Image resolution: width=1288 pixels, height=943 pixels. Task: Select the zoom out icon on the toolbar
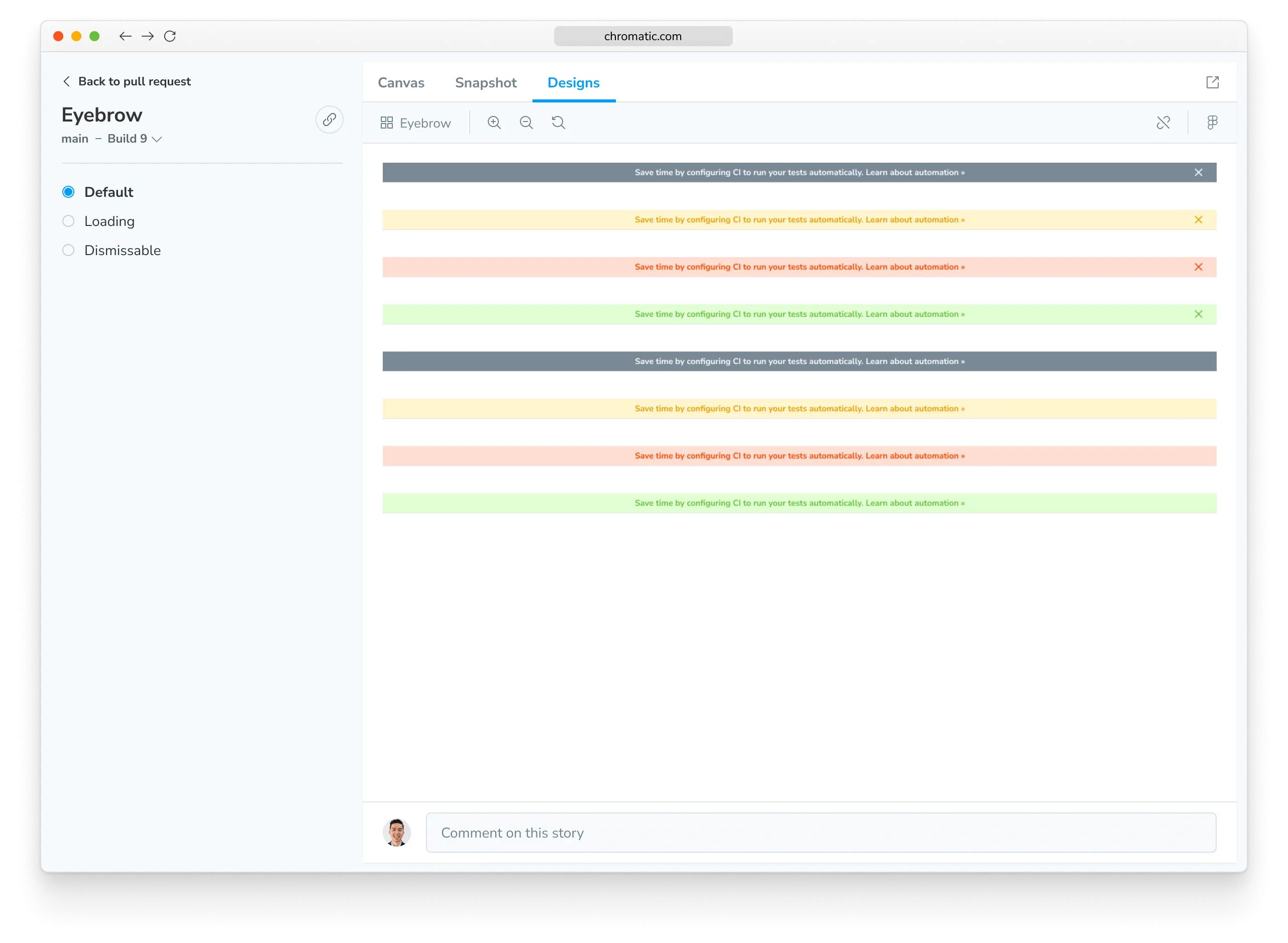coord(526,122)
